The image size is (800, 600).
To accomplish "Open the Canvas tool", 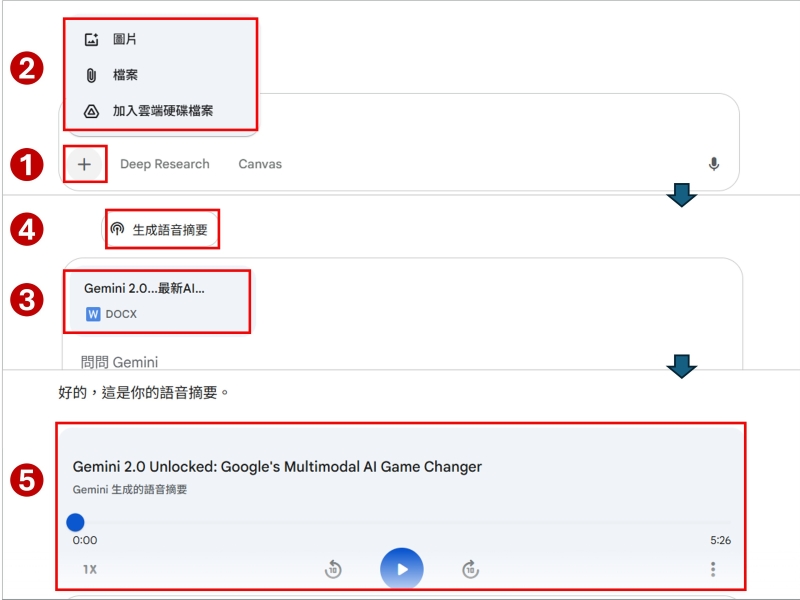I will [260, 164].
